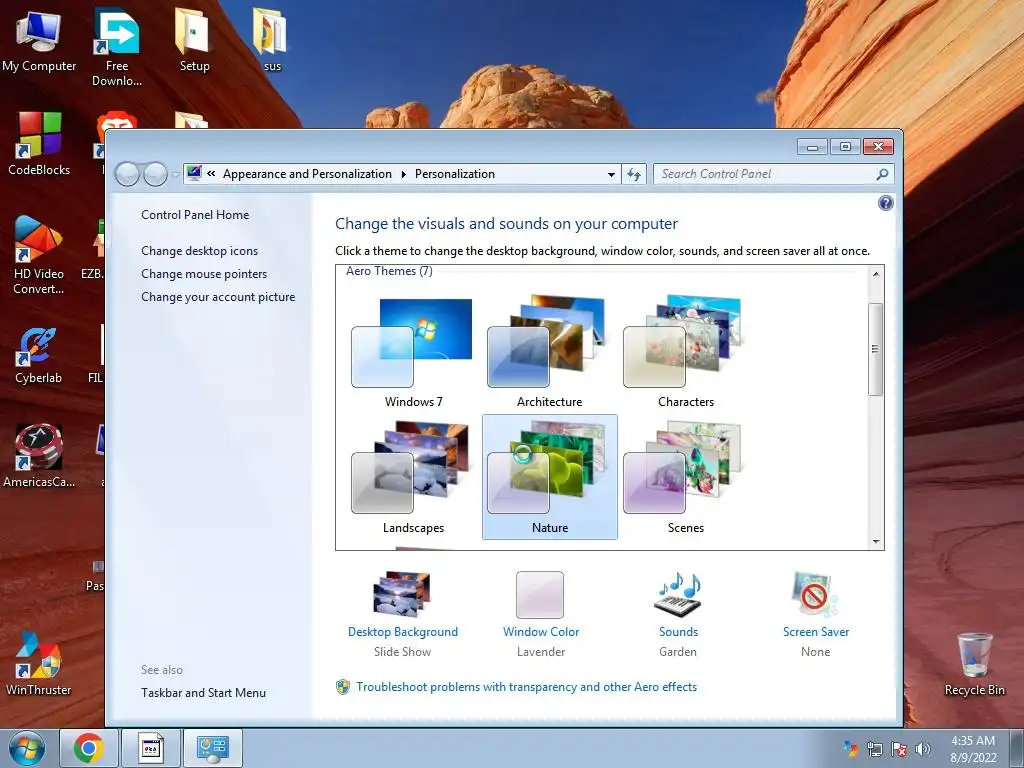Minimize the Personalization window
Screen dimensions: 1024x768
point(812,147)
